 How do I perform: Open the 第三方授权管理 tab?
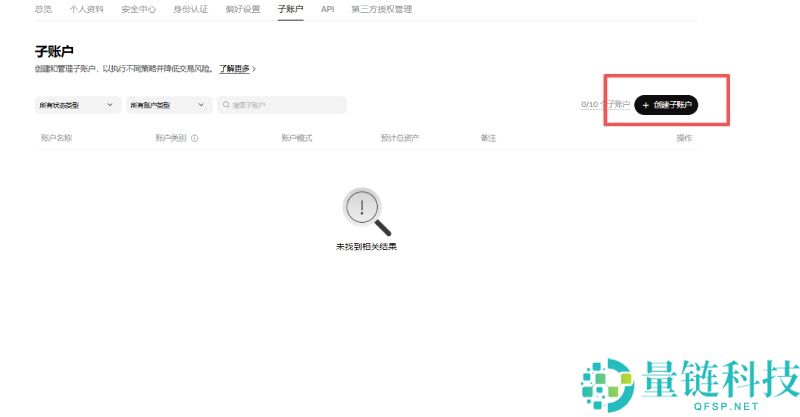tap(382, 9)
